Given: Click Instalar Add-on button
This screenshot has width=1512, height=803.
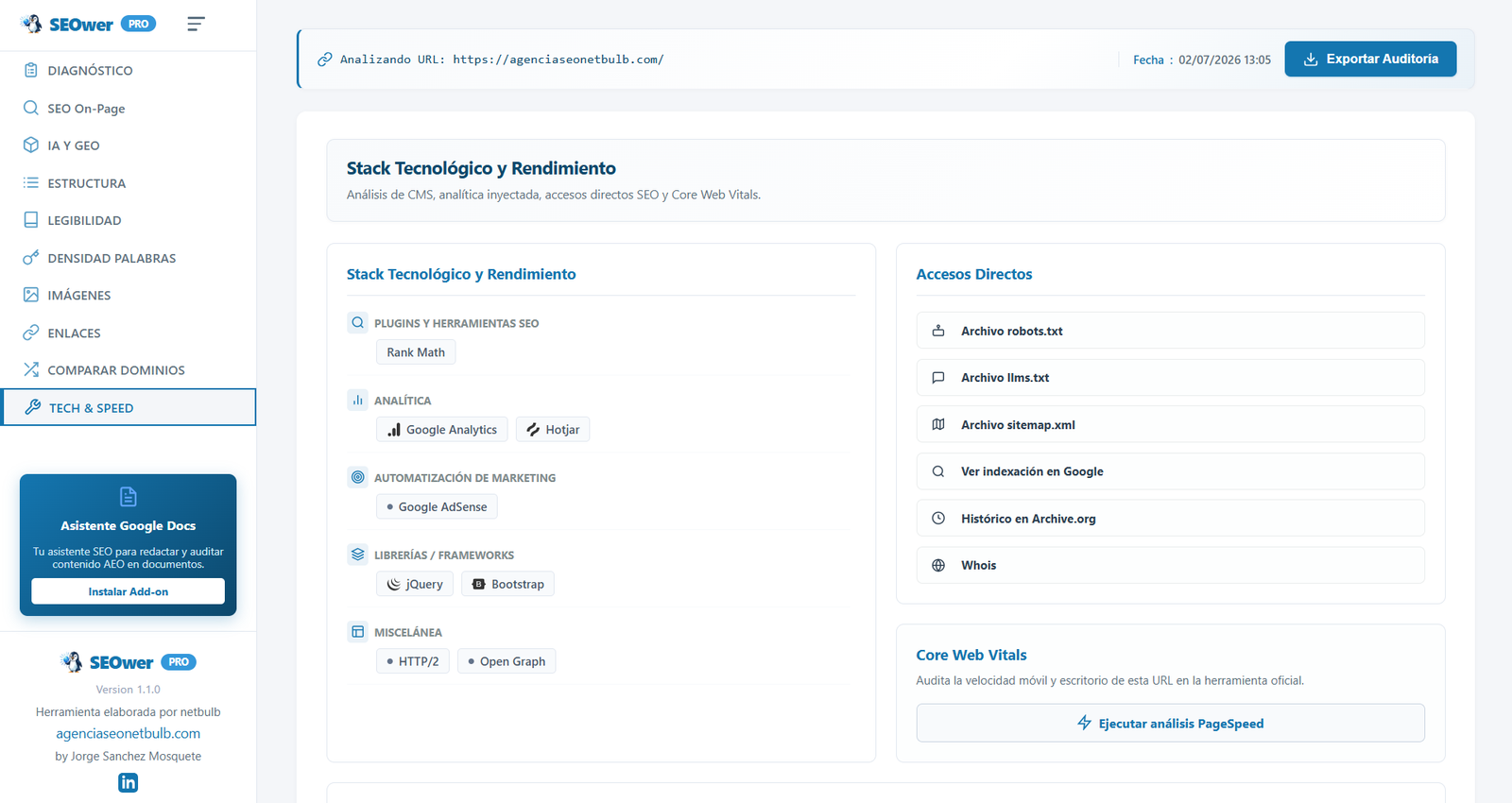Looking at the screenshot, I should [129, 591].
